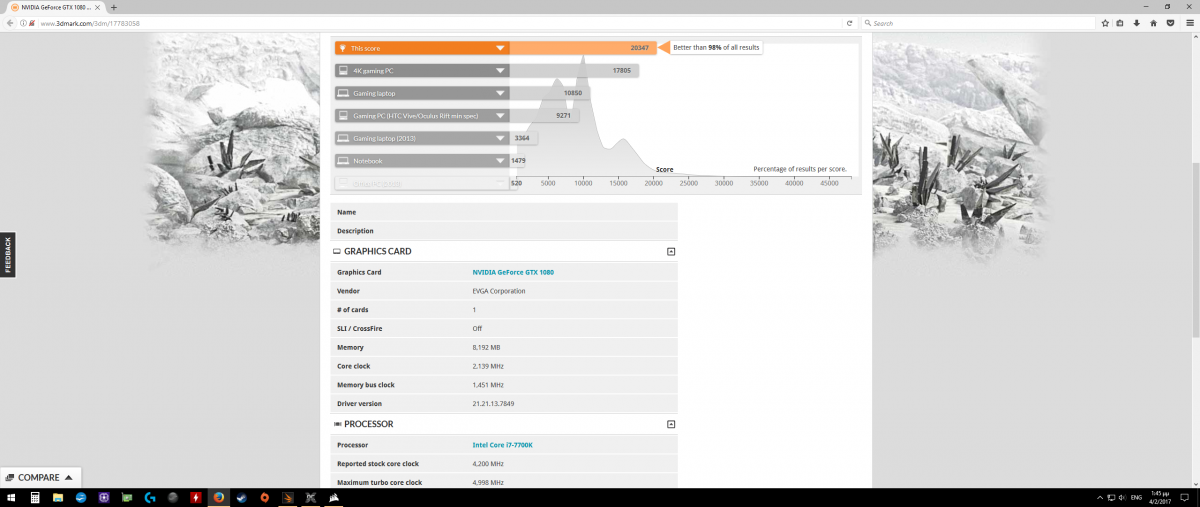1200x507 pixels.
Task: Select the NVIDIA GeForce GTX 1080 tab
Action: (x=55, y=7)
